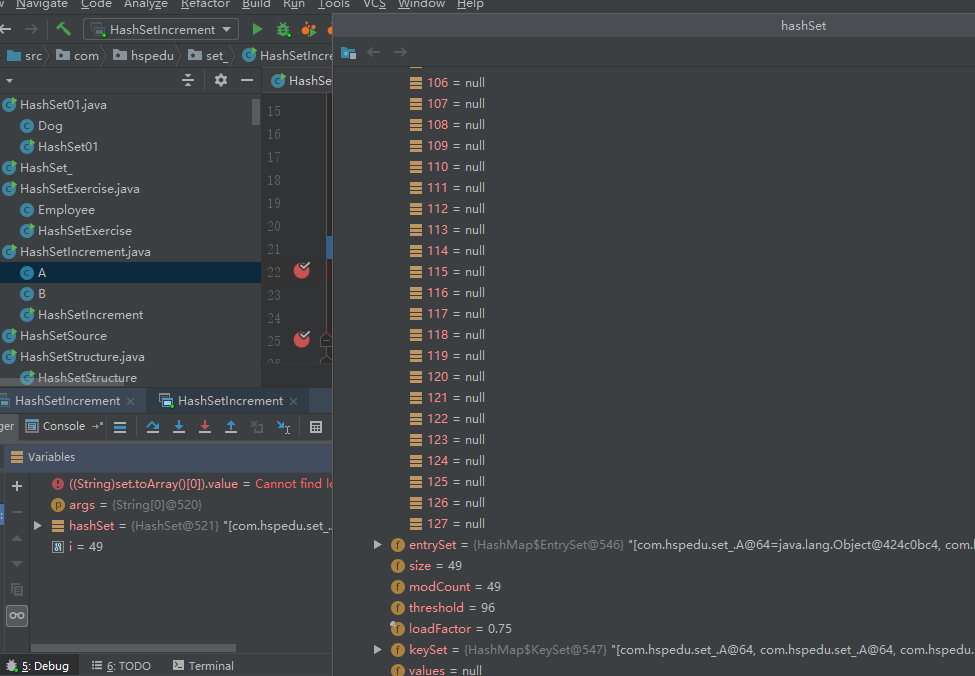This screenshot has width=975, height=676.
Task: Click the set_ breadcrumb folder
Action: (x=207, y=55)
